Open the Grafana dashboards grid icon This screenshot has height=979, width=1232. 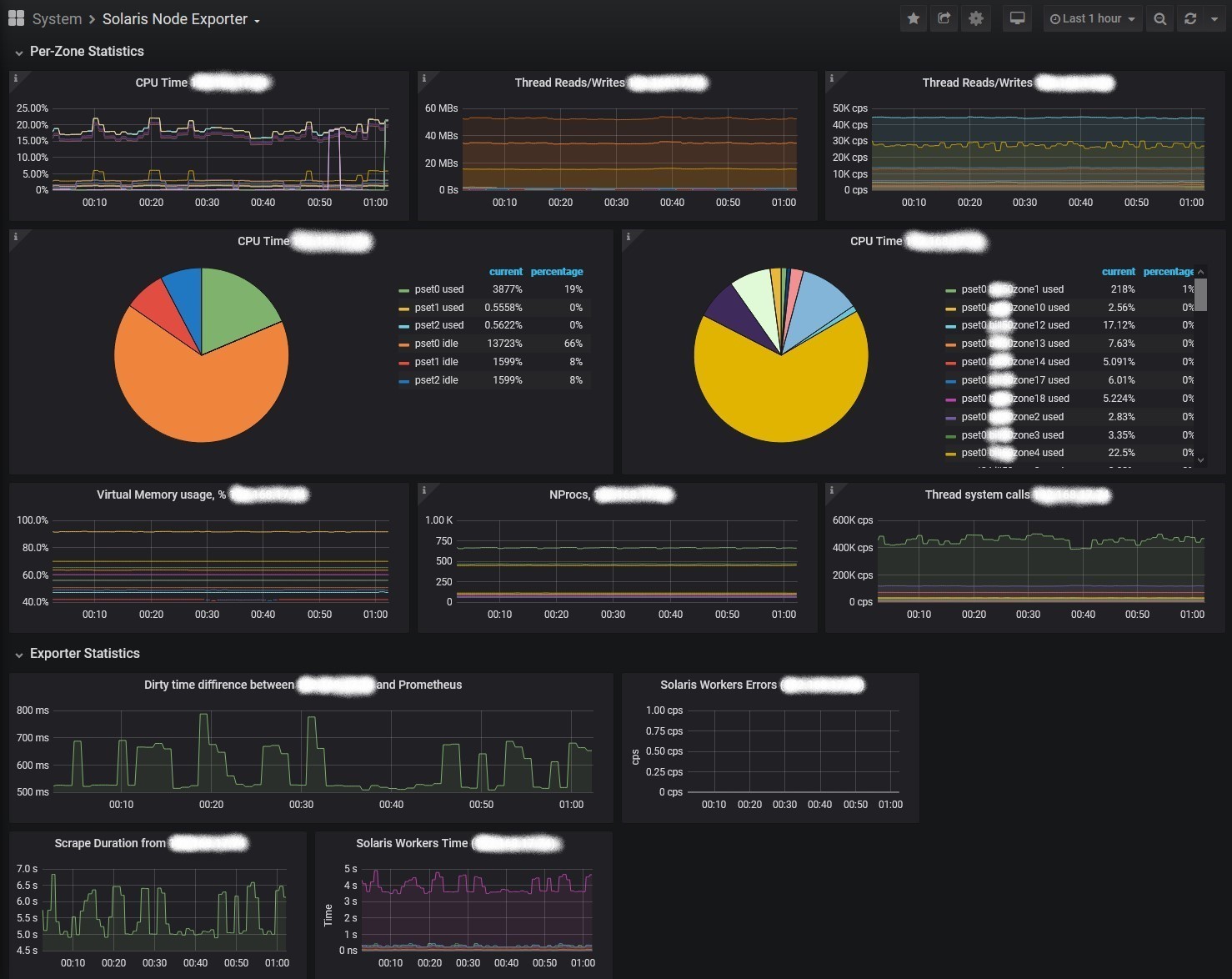[x=16, y=18]
